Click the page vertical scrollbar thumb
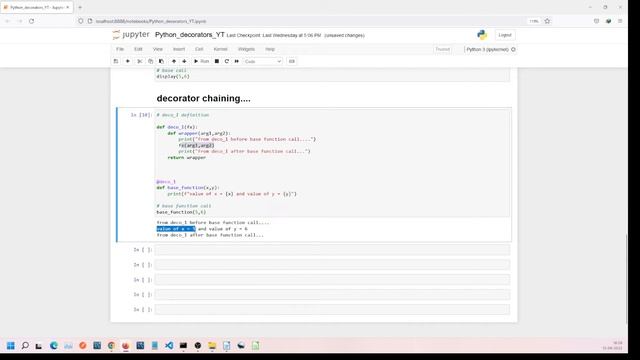Screen dimensions: 640x360 (627, 279)
